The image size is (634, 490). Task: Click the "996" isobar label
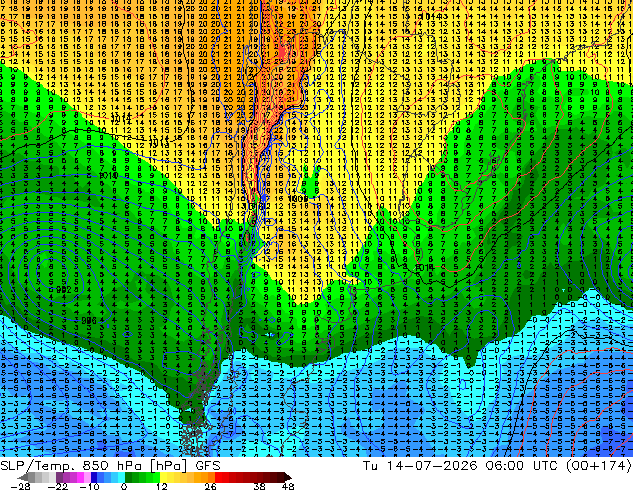point(89,321)
